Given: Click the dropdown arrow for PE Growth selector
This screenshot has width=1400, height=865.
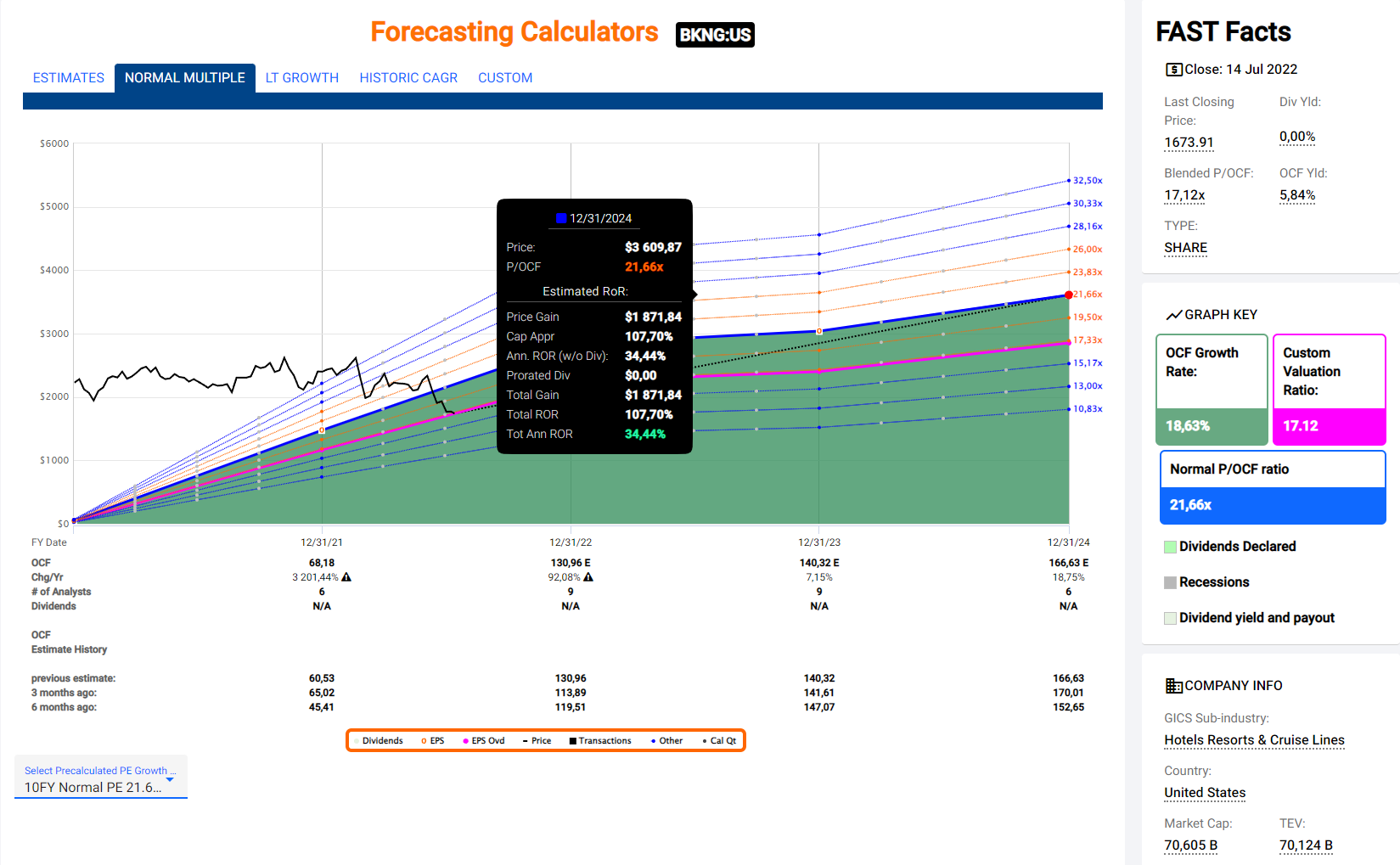Looking at the screenshot, I should tap(171, 778).
